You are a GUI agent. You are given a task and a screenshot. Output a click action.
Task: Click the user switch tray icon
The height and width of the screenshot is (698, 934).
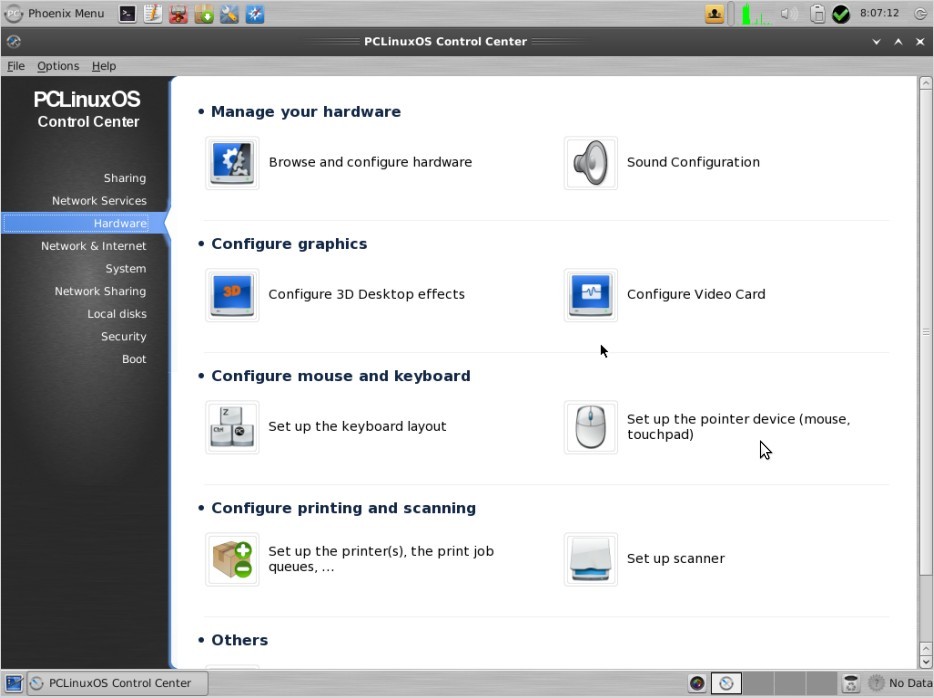click(714, 14)
